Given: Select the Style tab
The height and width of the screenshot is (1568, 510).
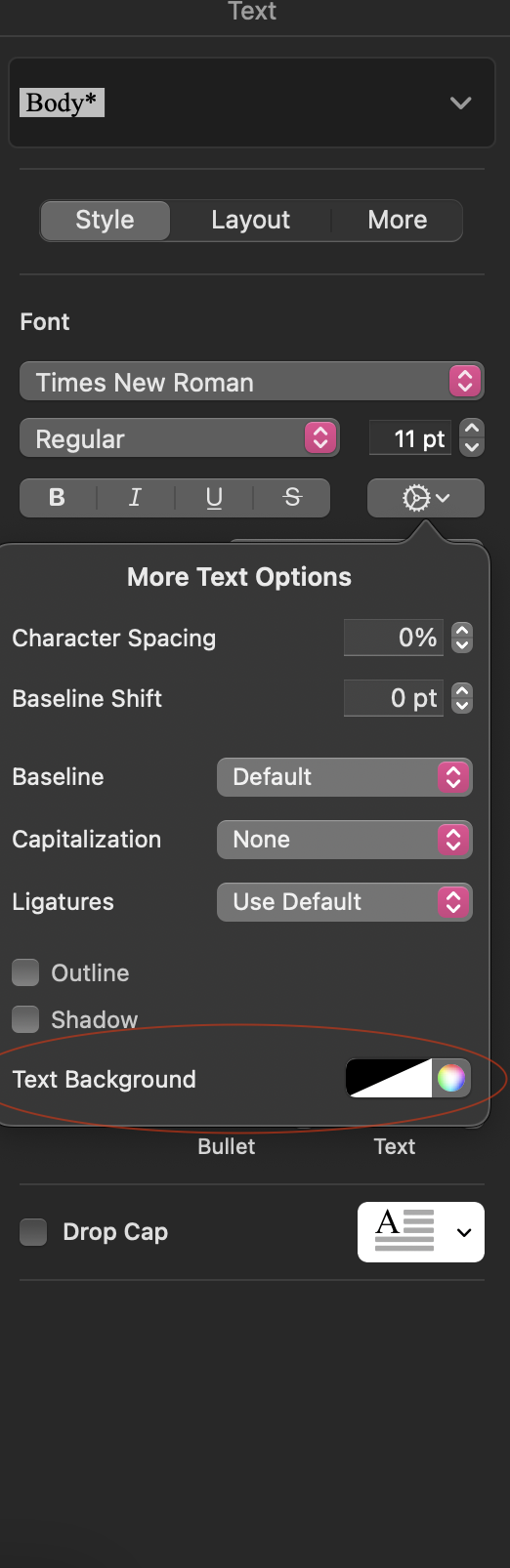Looking at the screenshot, I should click(106, 220).
